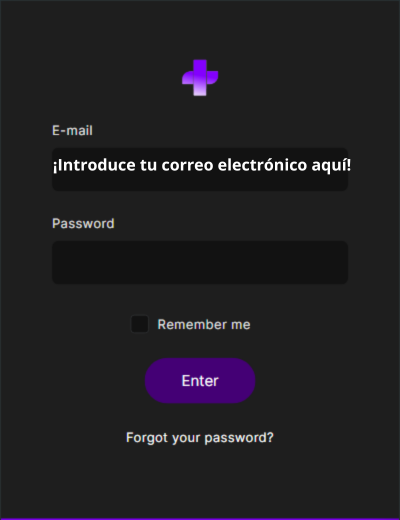This screenshot has width=400, height=520.
Task: Focus the E-mail input field
Action: [200, 169]
